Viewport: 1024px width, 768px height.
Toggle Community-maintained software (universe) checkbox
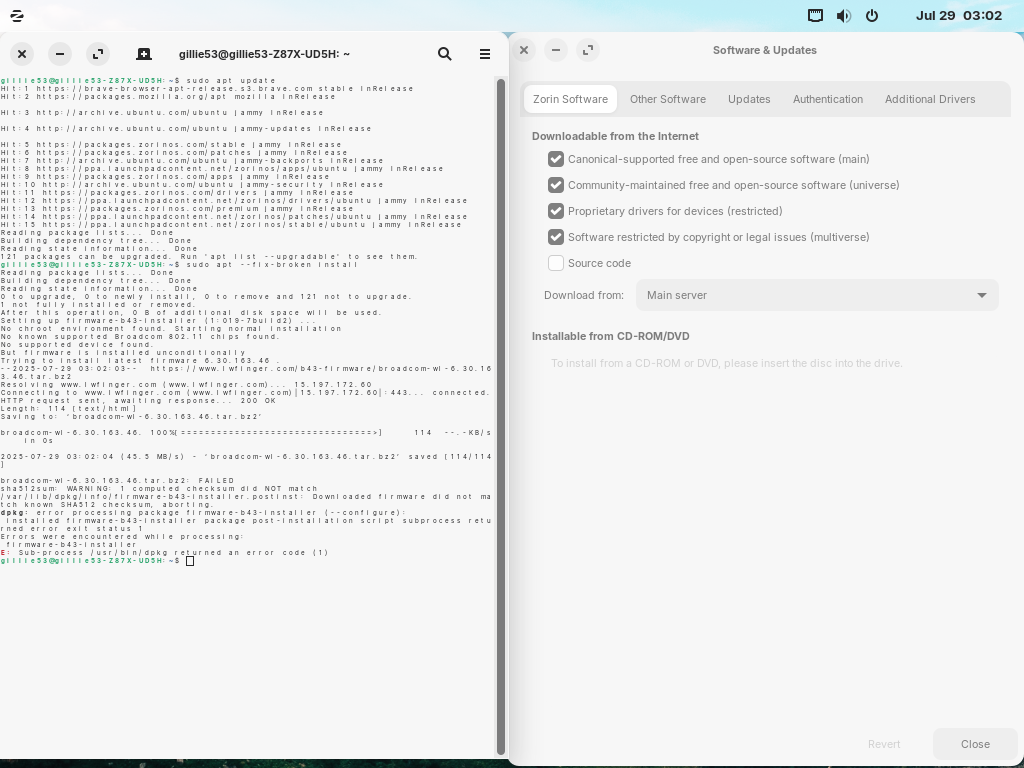pyautogui.click(x=556, y=185)
